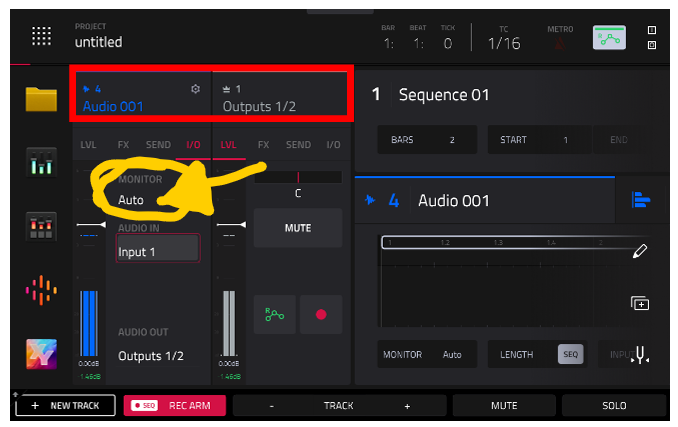
Task: Click the blue track view bars icon
Action: (x=641, y=200)
